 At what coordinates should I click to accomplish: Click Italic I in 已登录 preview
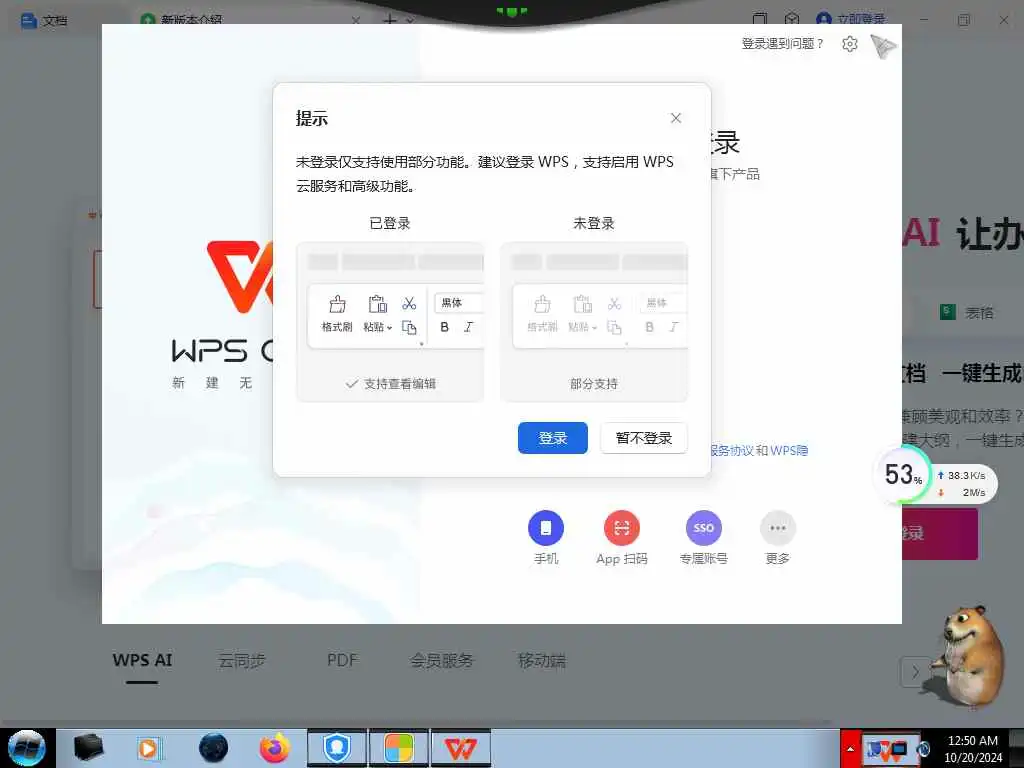(468, 327)
